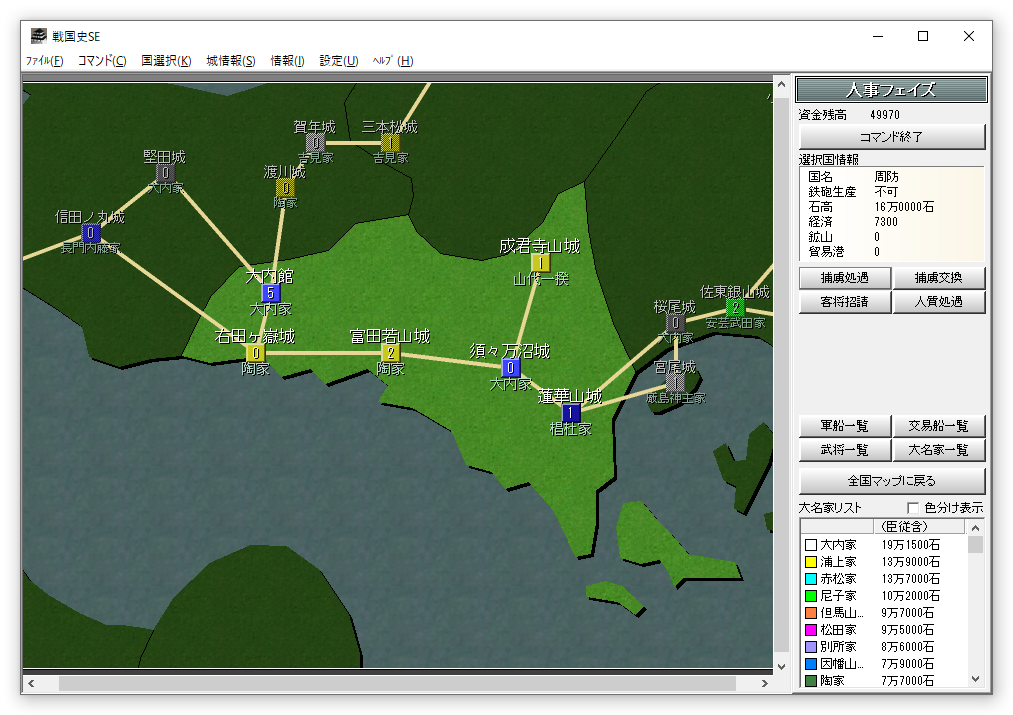Click the 信田ノ丸城 castle icon

[91, 233]
